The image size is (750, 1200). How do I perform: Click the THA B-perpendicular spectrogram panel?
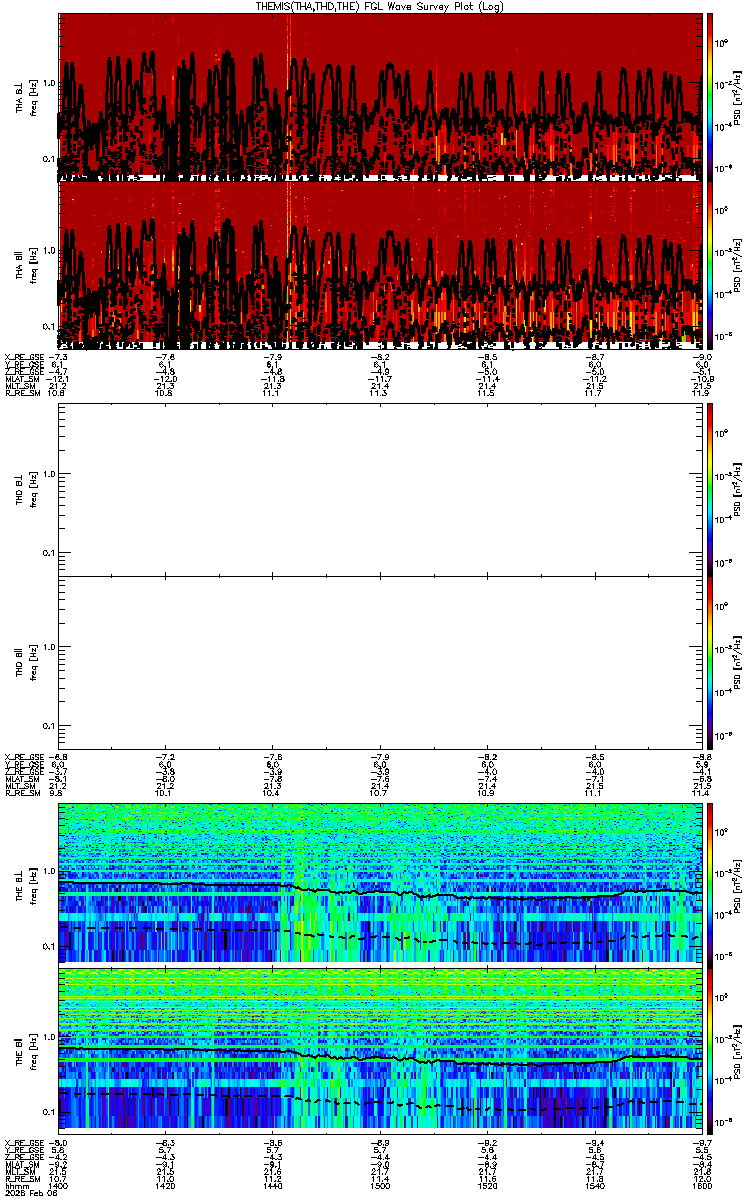379,96
